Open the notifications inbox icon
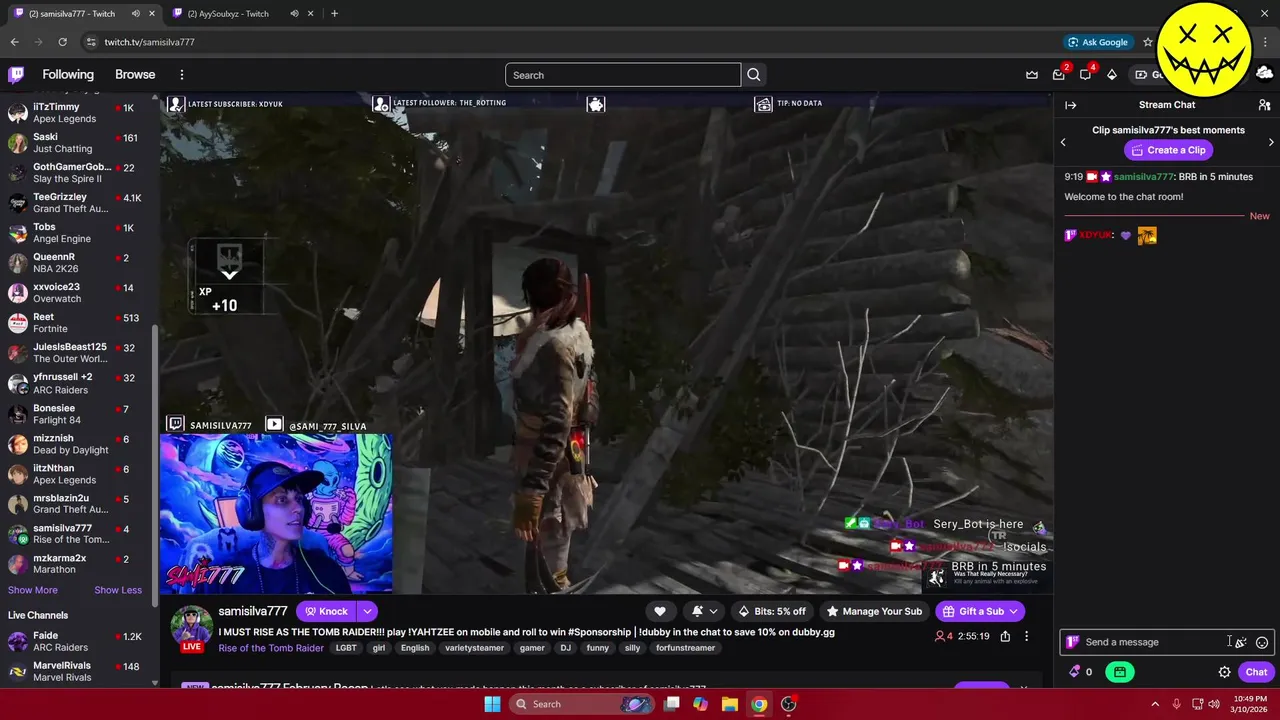 [x=1059, y=74]
